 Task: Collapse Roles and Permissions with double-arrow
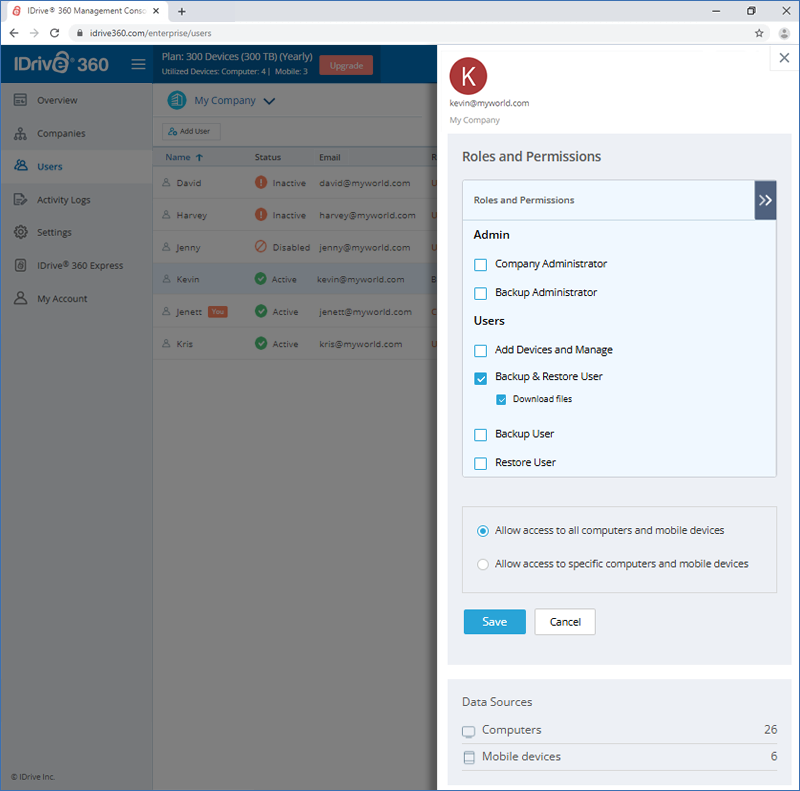click(765, 200)
